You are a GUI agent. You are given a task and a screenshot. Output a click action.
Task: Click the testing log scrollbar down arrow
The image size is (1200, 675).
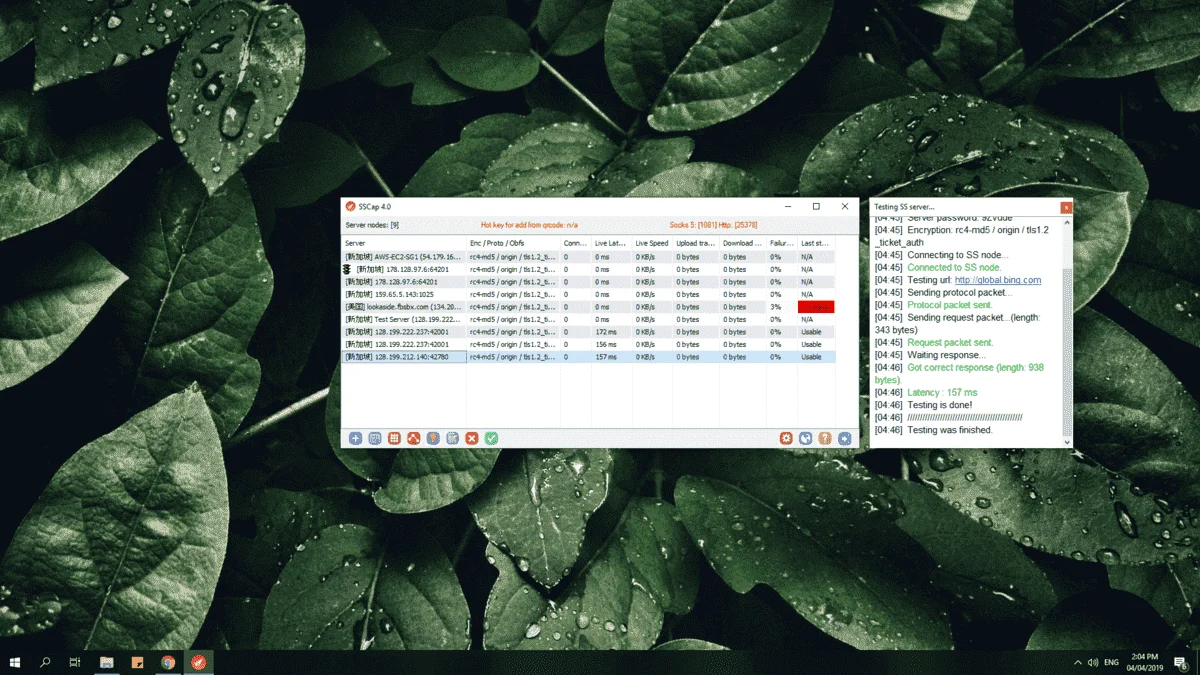(1067, 442)
